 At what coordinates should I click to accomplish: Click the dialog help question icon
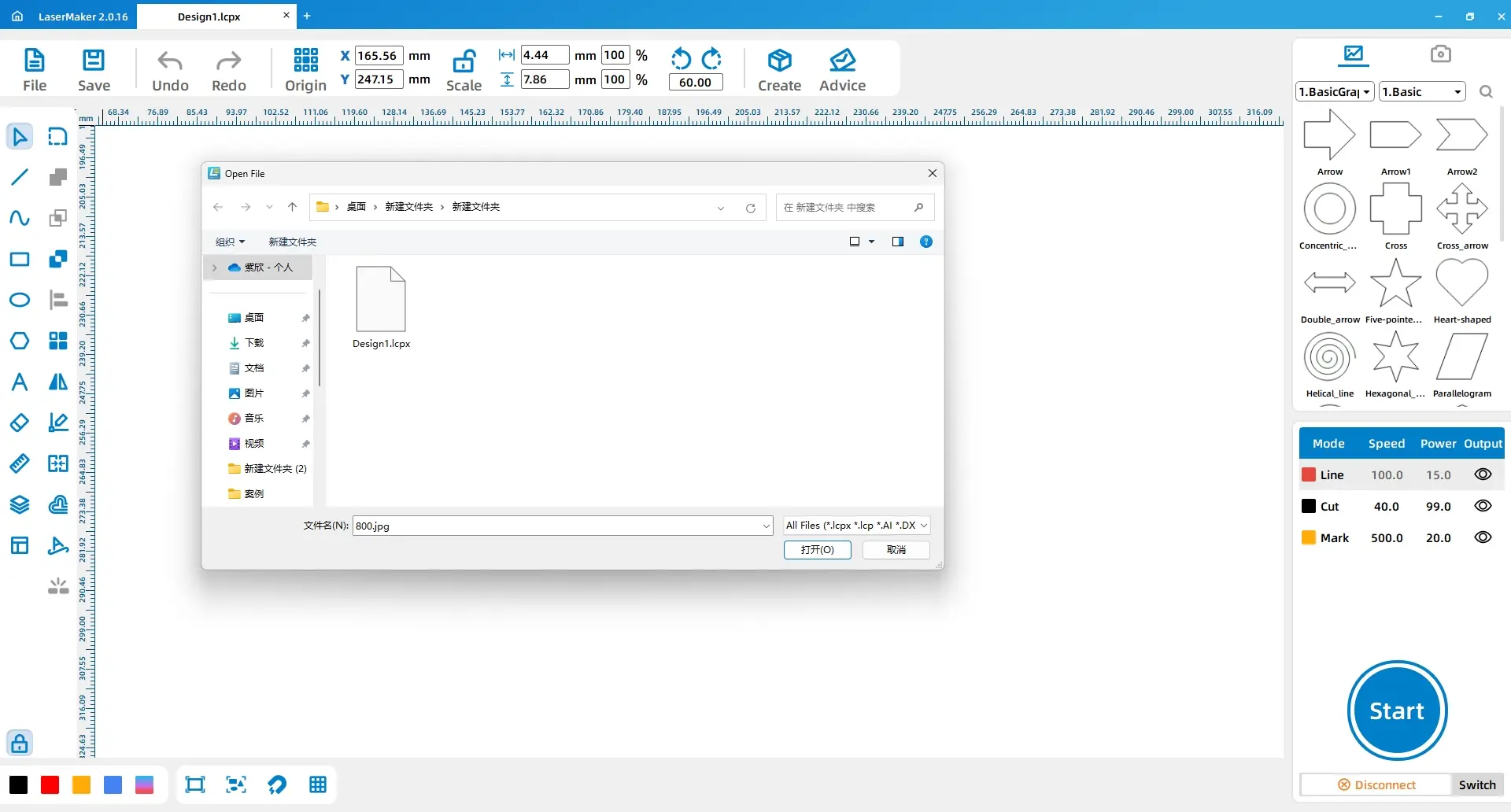click(926, 242)
